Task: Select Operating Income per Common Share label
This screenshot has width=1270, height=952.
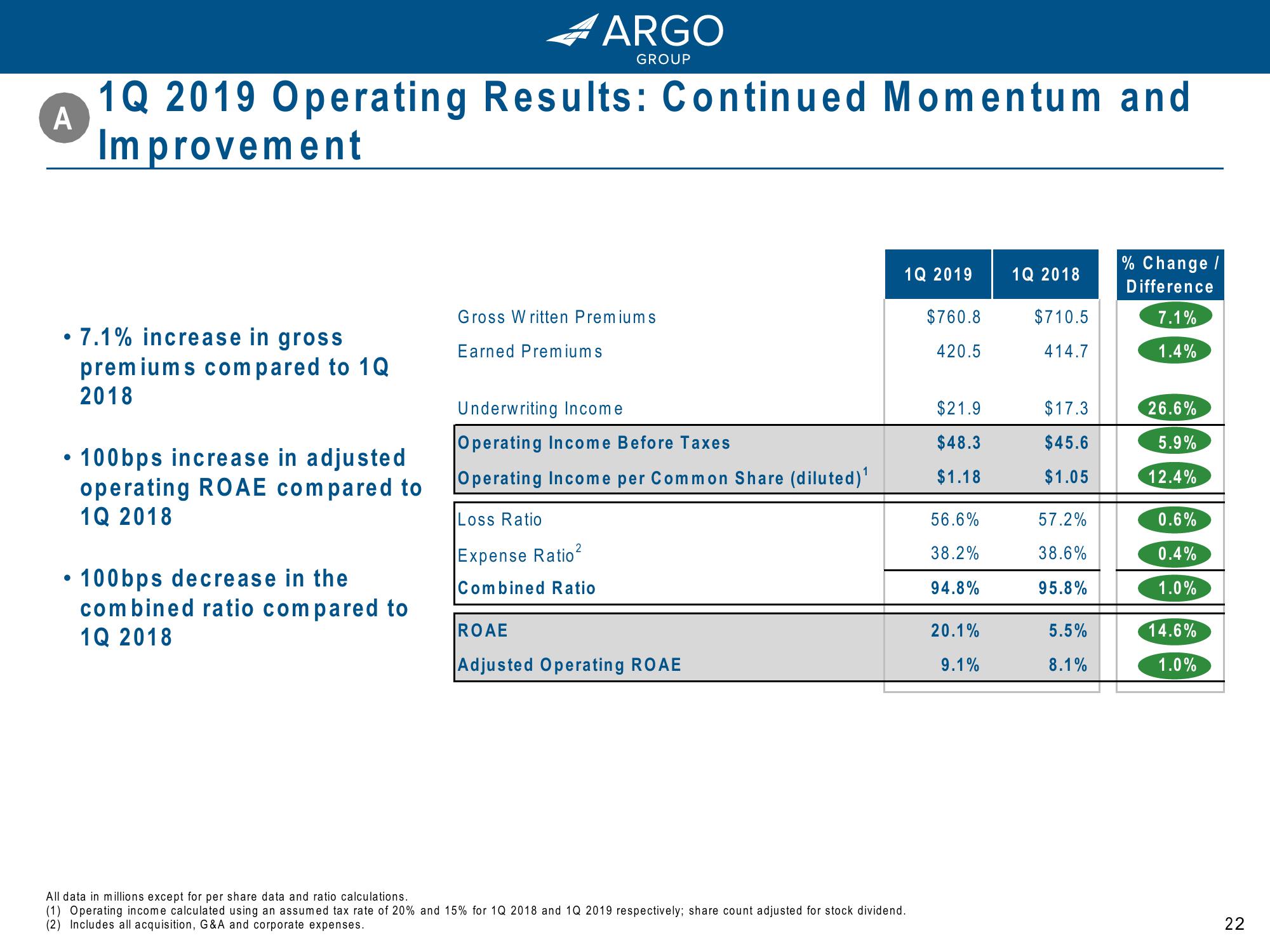Action: [663, 477]
